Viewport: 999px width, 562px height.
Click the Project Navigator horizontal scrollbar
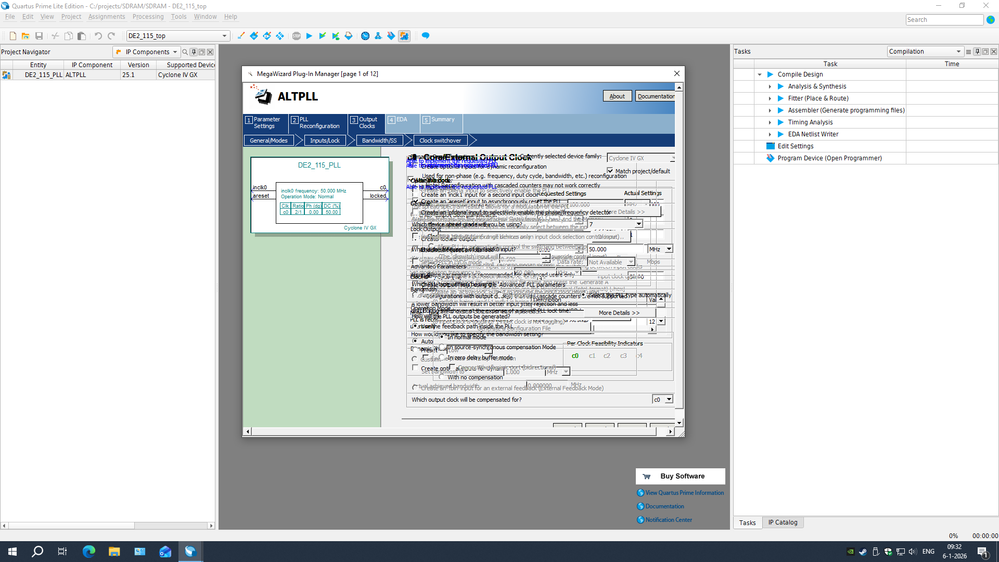coord(107,526)
